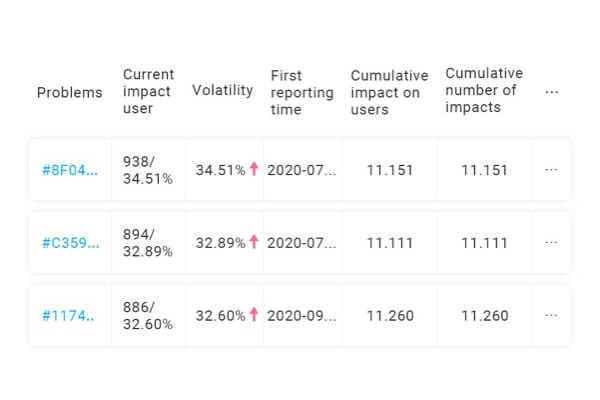Click the header ellipsis for more columns
Viewport: 600px width, 400px height.
(x=551, y=91)
